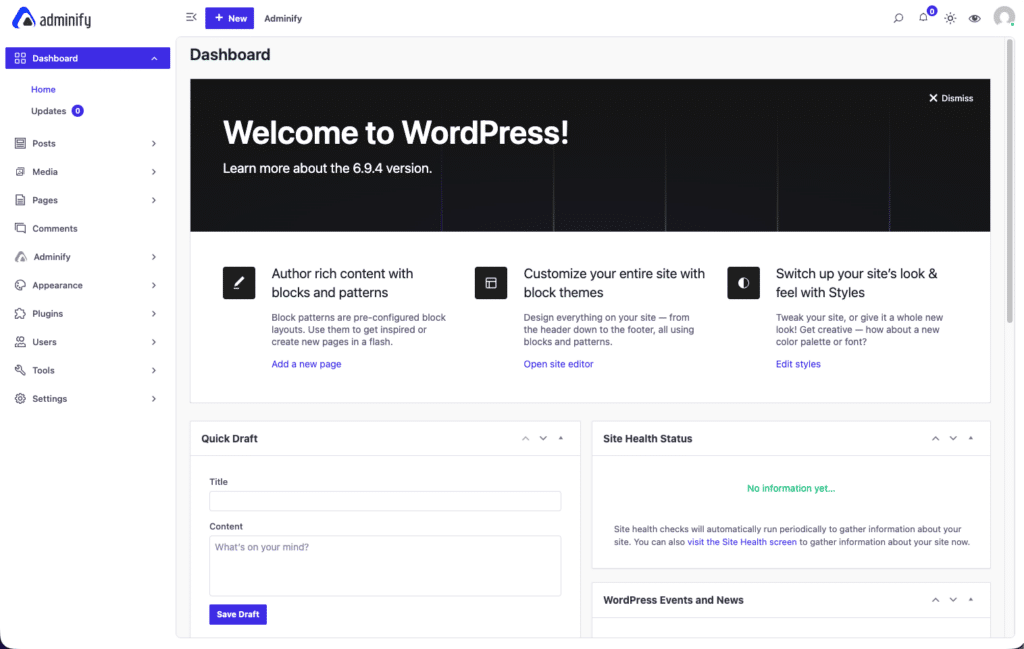Click the Adminify logo
Viewport: 1024px width, 649px height.
click(x=52, y=18)
